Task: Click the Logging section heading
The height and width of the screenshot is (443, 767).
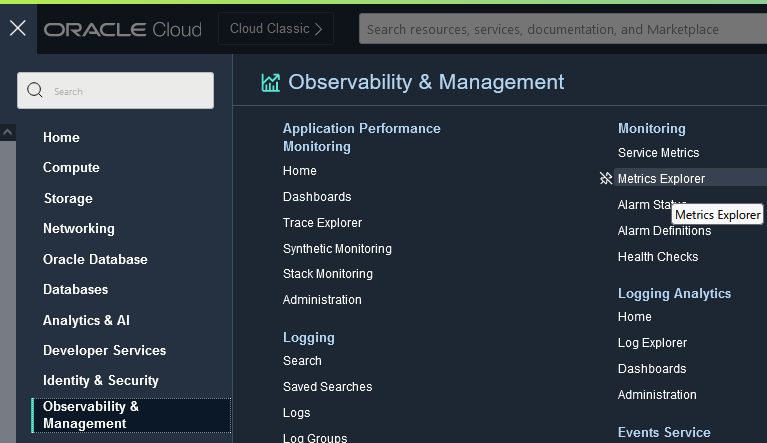Action: click(x=309, y=337)
